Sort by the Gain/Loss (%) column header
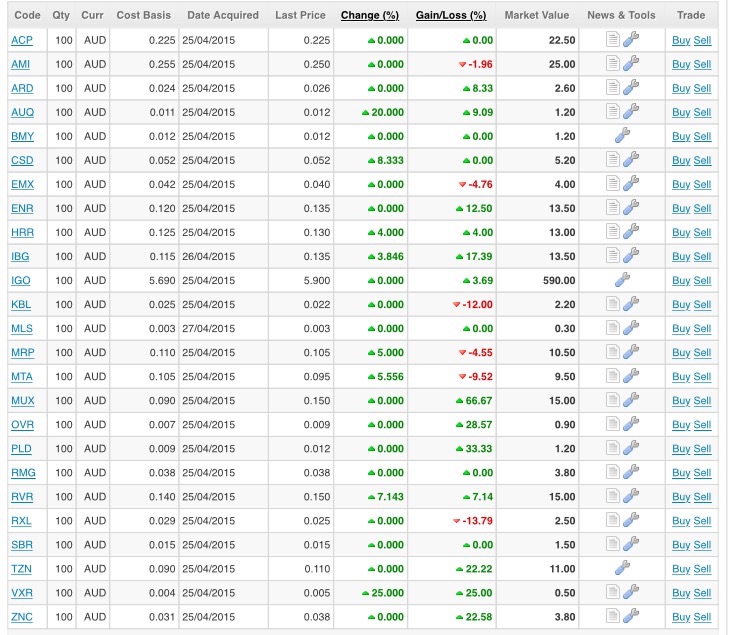This screenshot has height=635, width=730. coord(451,15)
